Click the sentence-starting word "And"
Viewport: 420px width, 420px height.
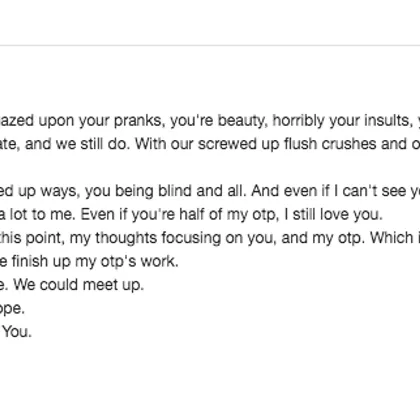coord(265,191)
